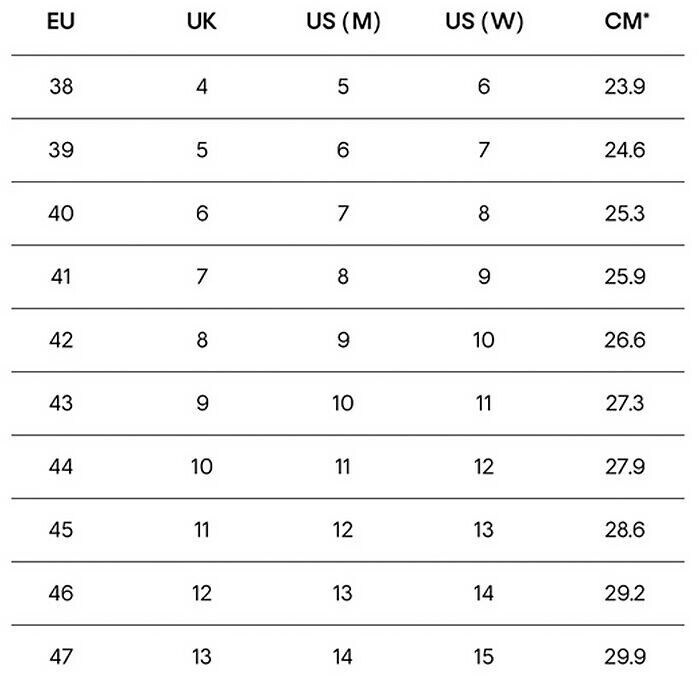The height and width of the screenshot is (675, 699).
Task: Click the 25.9 CM value
Action: pos(625,277)
